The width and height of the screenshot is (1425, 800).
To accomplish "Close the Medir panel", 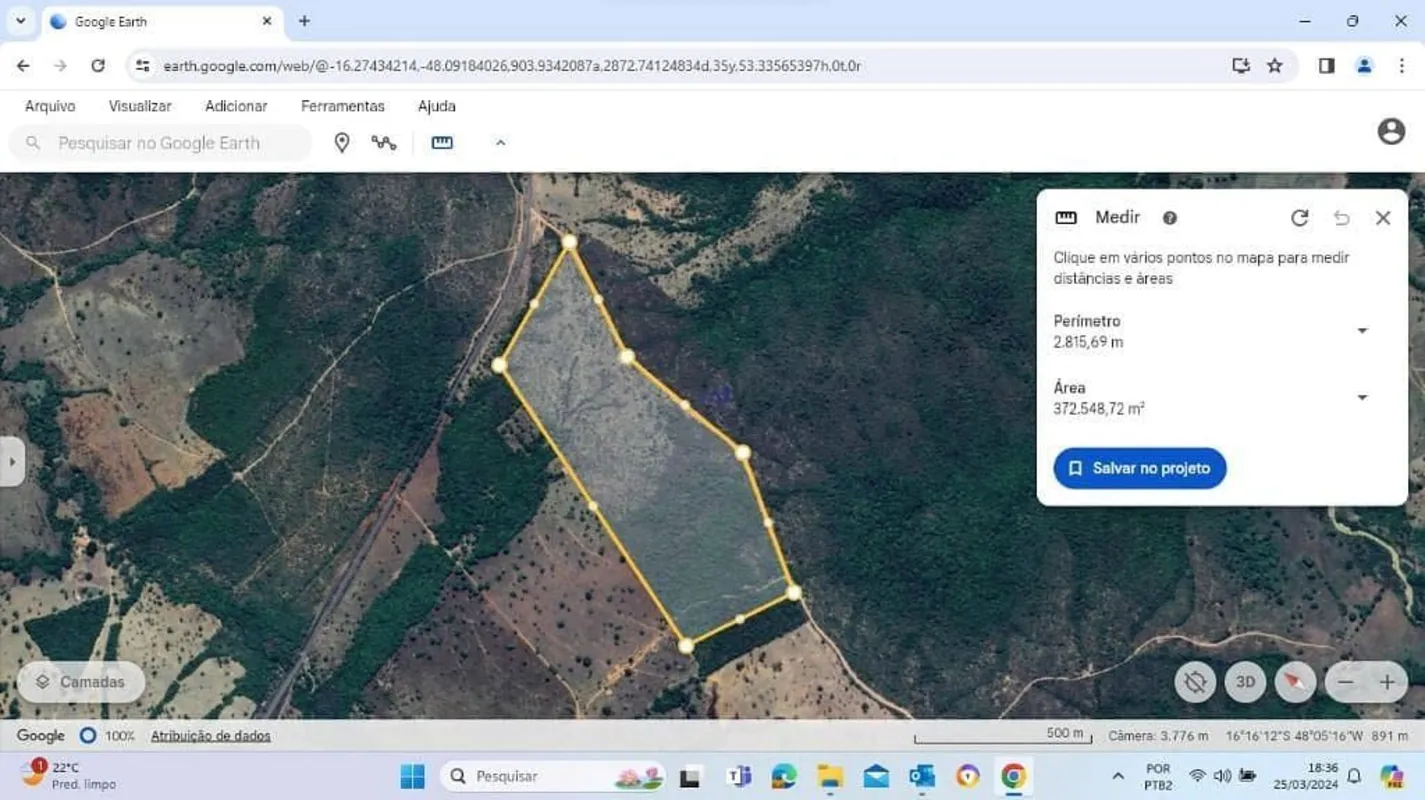I will click(x=1382, y=218).
